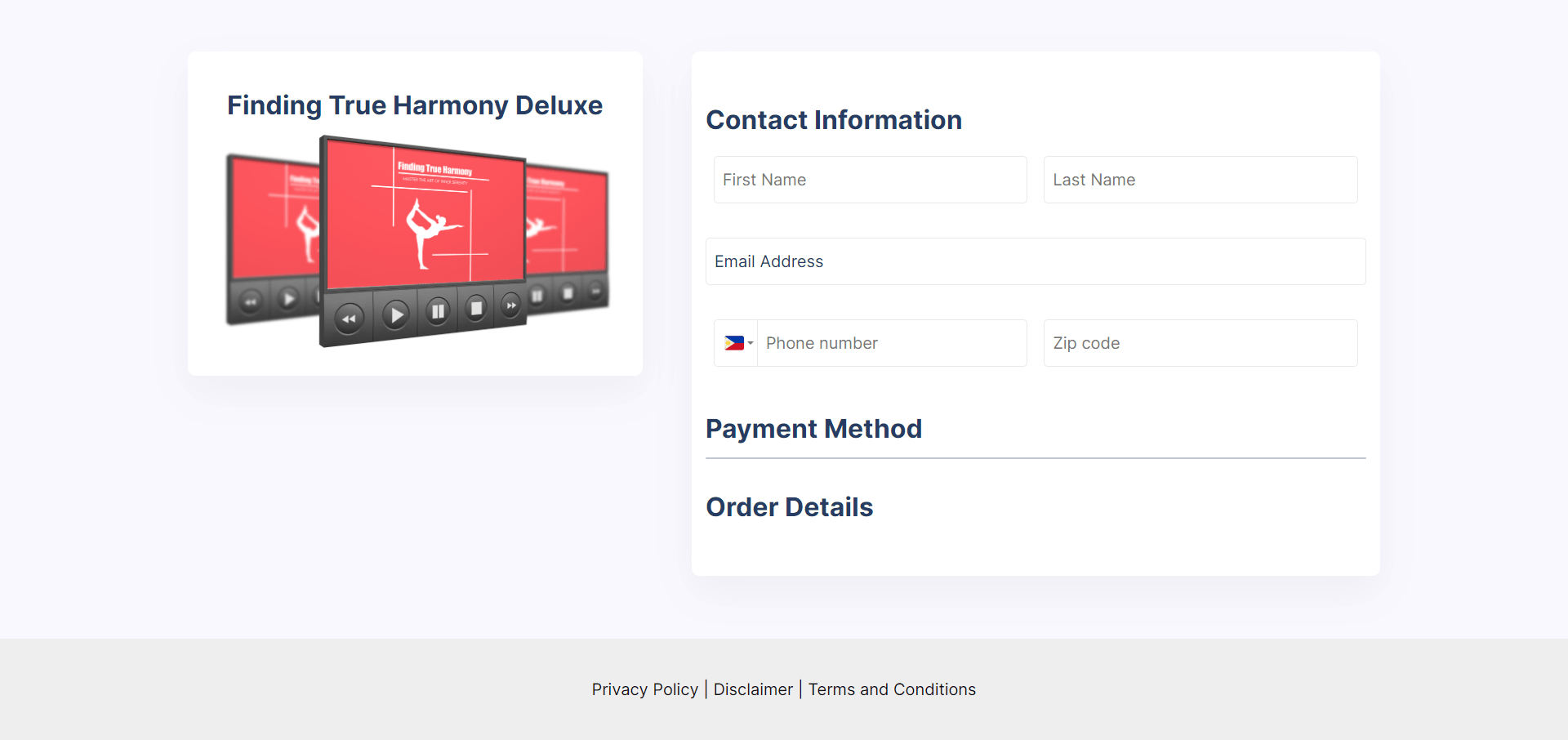Screen dimensions: 1568x740
Task: Click the play icon on left player
Action: [x=288, y=299]
